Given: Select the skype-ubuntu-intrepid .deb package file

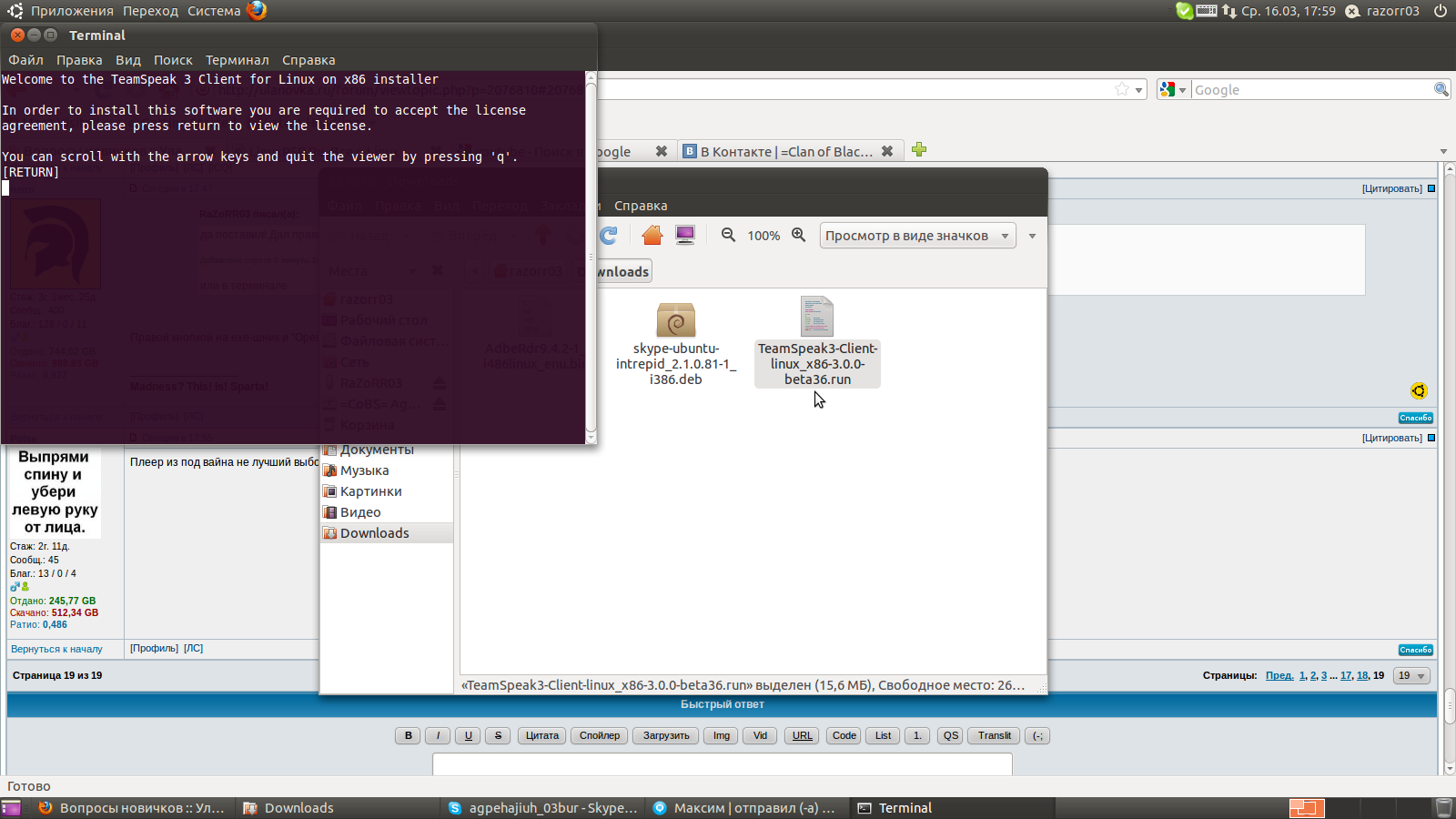Looking at the screenshot, I should 675,344.
